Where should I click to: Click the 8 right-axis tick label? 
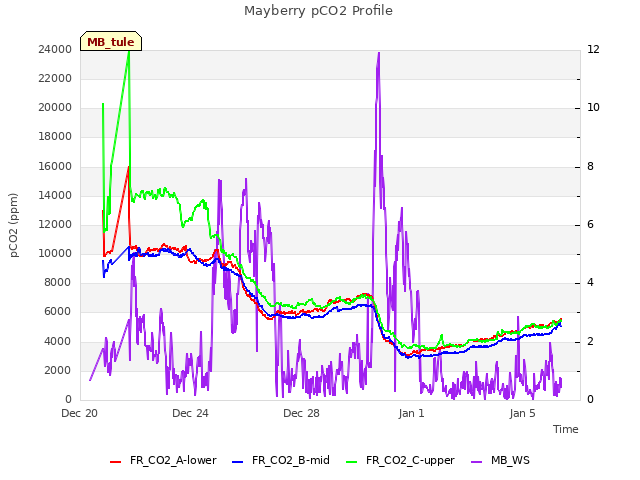coord(591,167)
